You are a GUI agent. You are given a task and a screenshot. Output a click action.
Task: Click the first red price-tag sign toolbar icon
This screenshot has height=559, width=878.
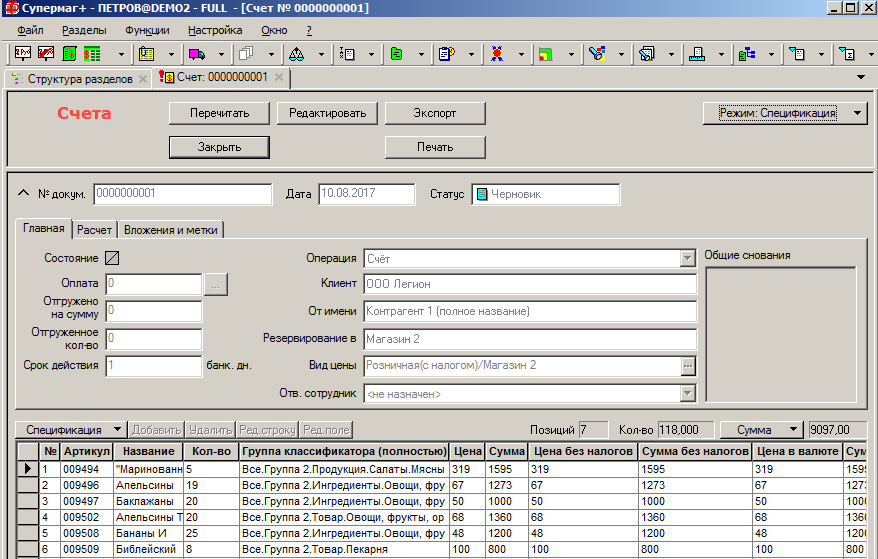pos(23,54)
